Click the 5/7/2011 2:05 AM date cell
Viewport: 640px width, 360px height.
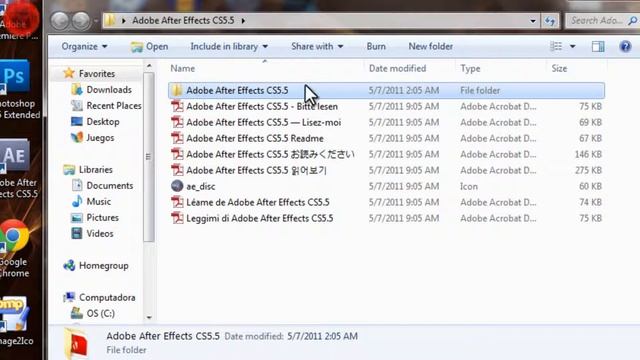point(404,91)
